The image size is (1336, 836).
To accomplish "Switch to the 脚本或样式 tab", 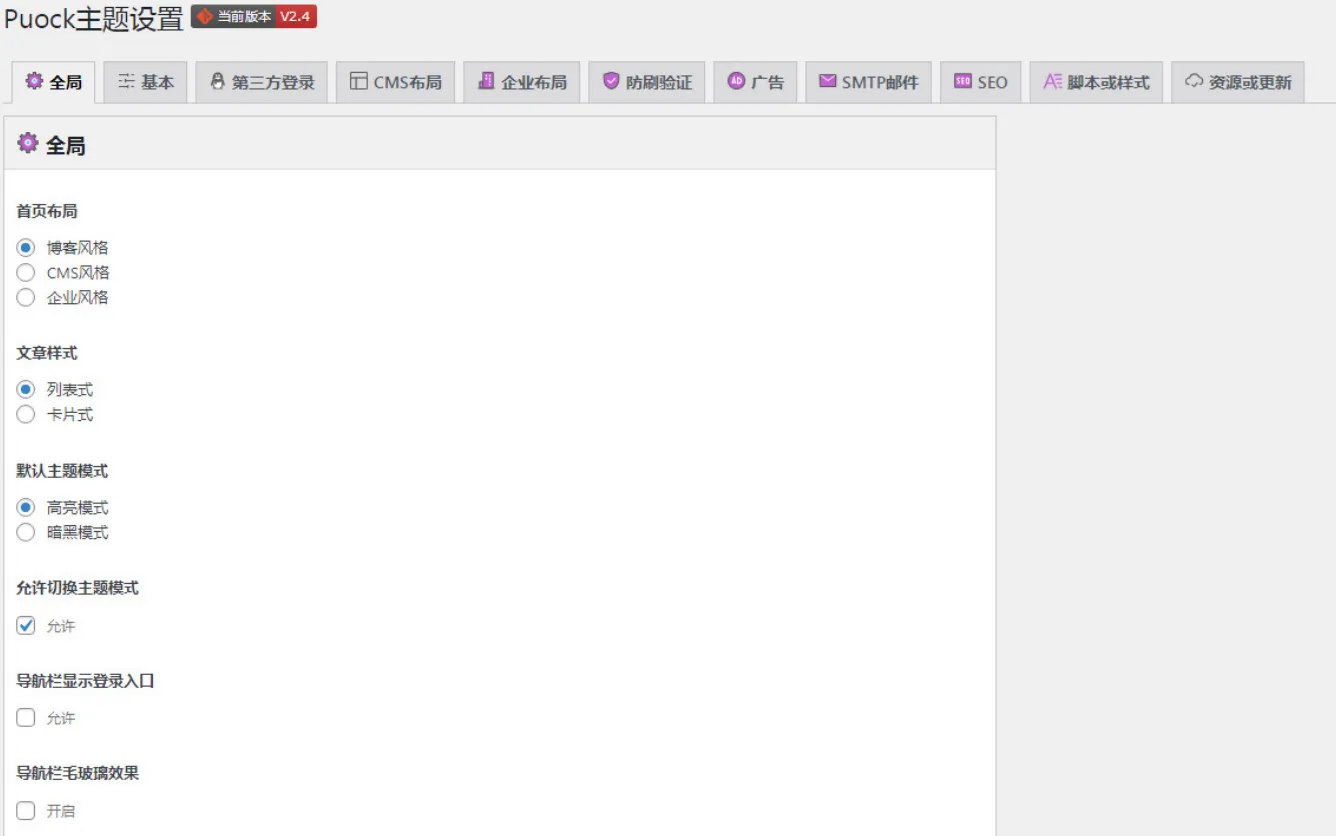I will click(x=1096, y=83).
